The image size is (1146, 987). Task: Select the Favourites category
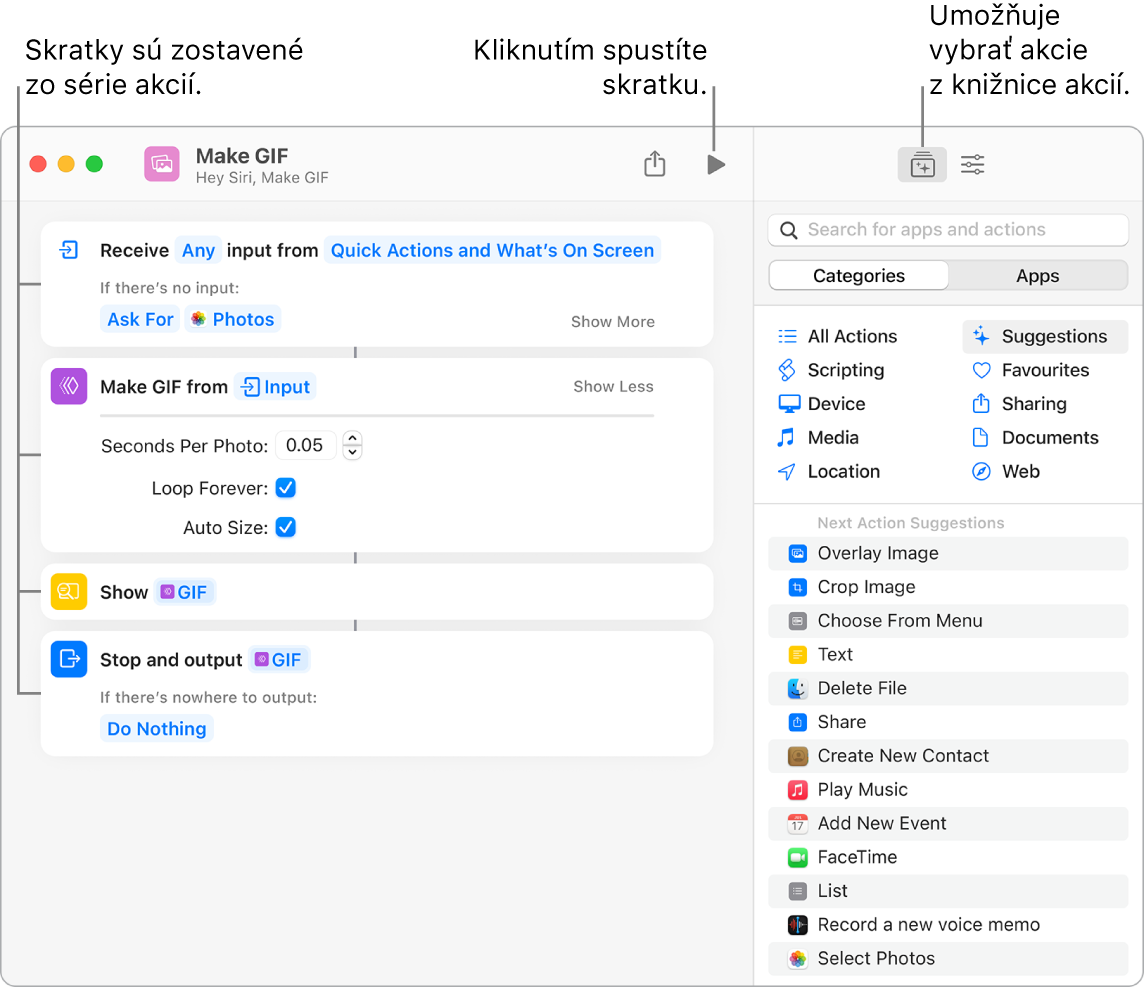click(x=1031, y=370)
